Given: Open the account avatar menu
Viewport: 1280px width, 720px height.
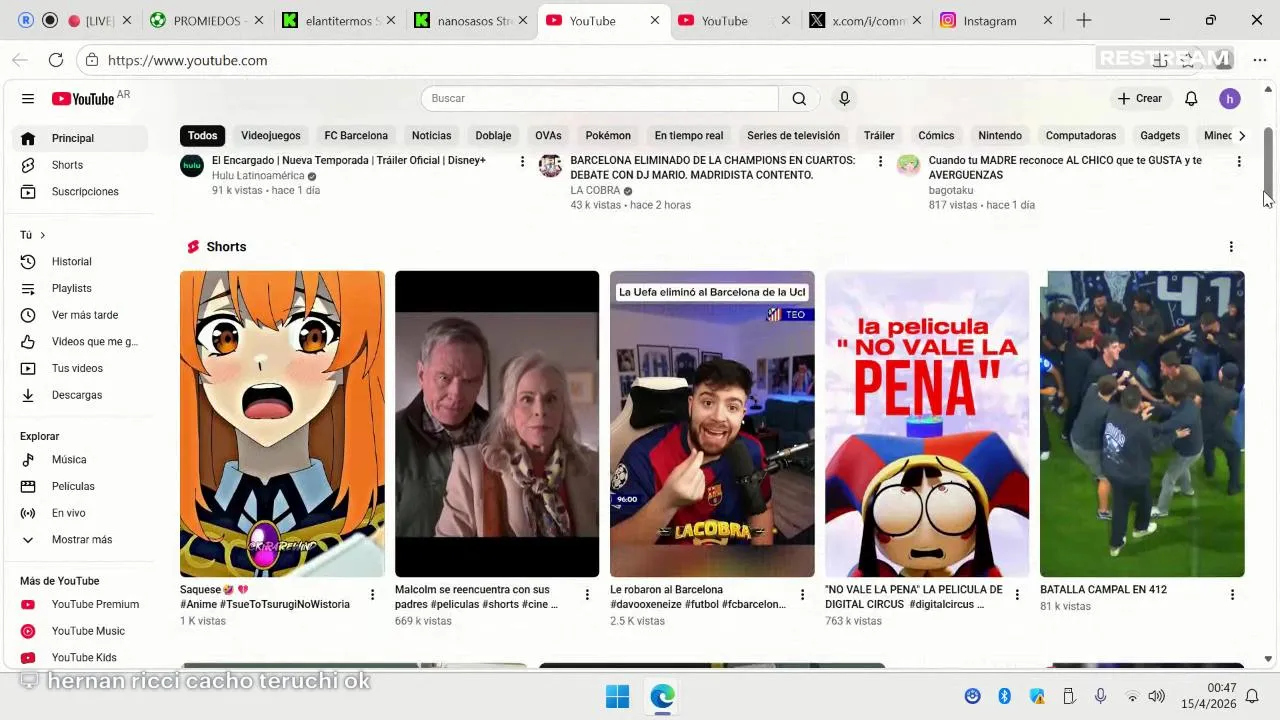Looking at the screenshot, I should pos(1230,98).
